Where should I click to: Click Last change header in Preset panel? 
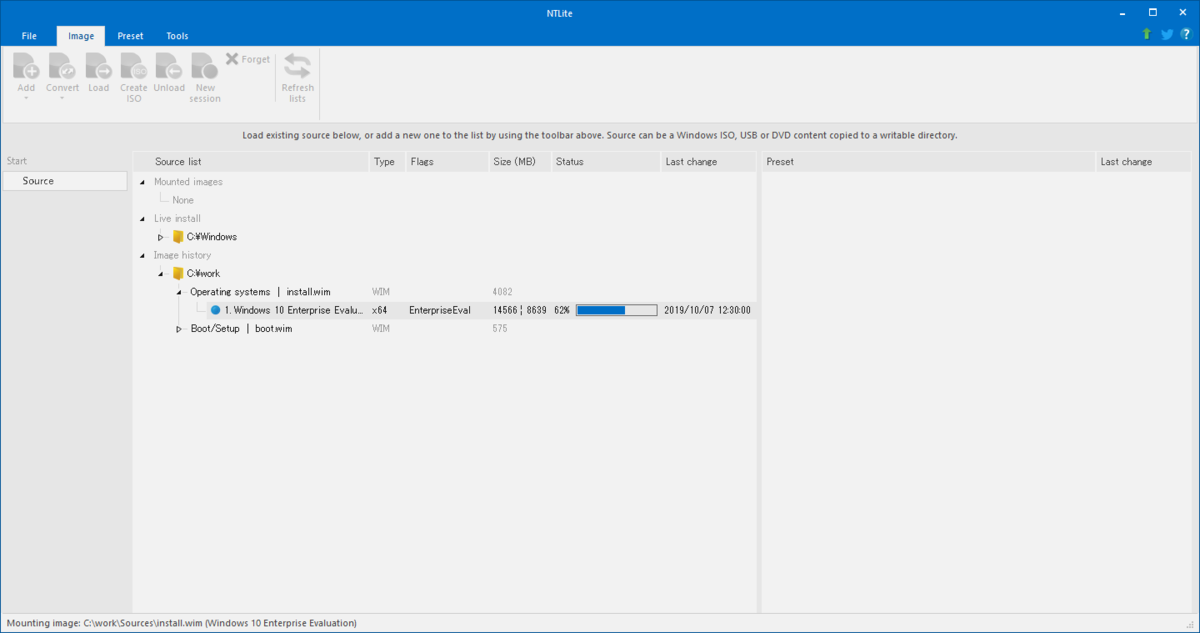[1145, 162]
